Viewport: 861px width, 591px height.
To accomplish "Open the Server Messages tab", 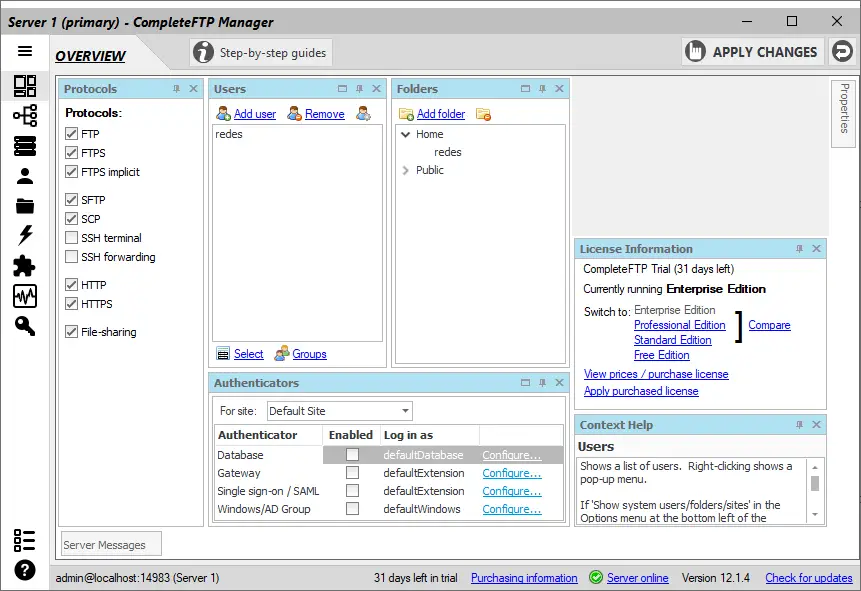I will tap(111, 544).
